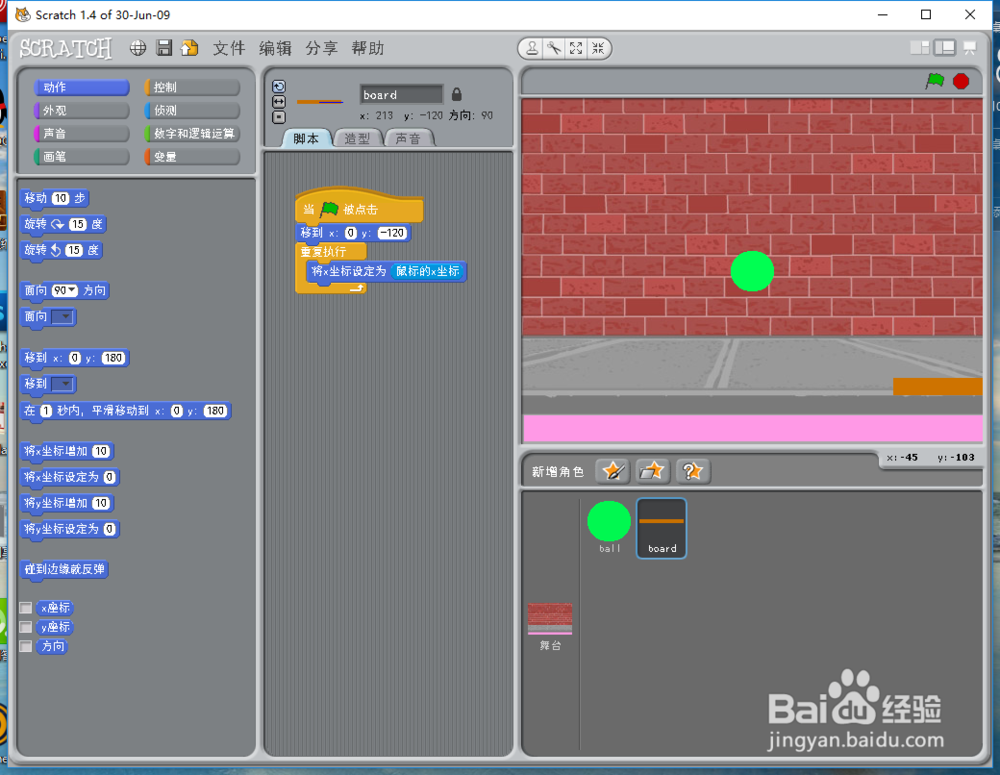Set rotation style to left-right flip only
The height and width of the screenshot is (775, 1000).
click(x=279, y=102)
